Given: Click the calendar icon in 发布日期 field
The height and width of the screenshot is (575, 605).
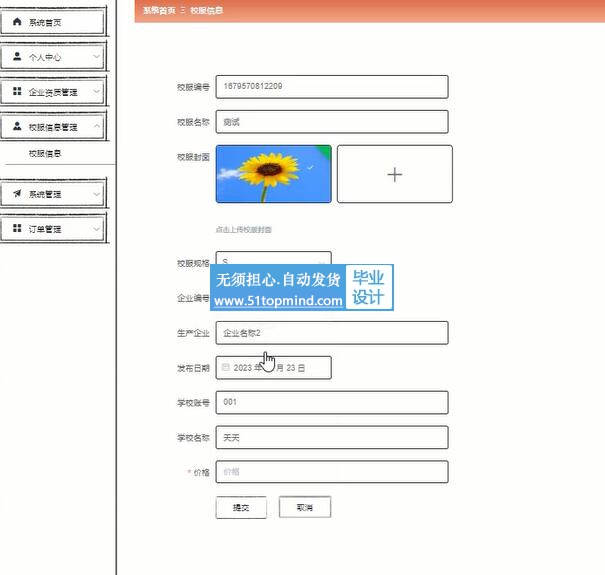Looking at the screenshot, I should (226, 367).
